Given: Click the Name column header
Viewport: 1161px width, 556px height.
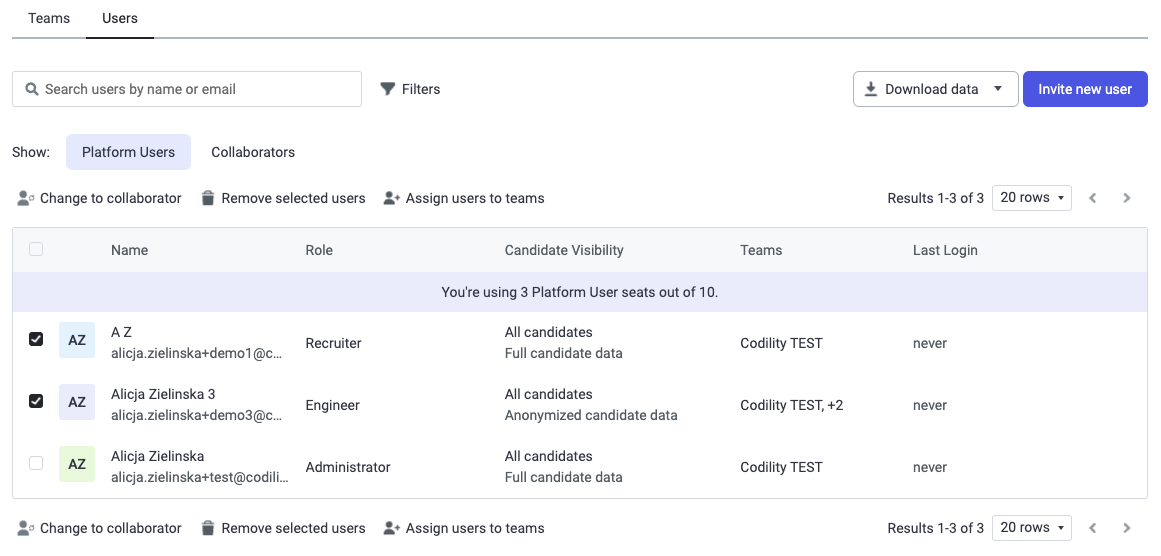Looking at the screenshot, I should pyautogui.click(x=130, y=250).
